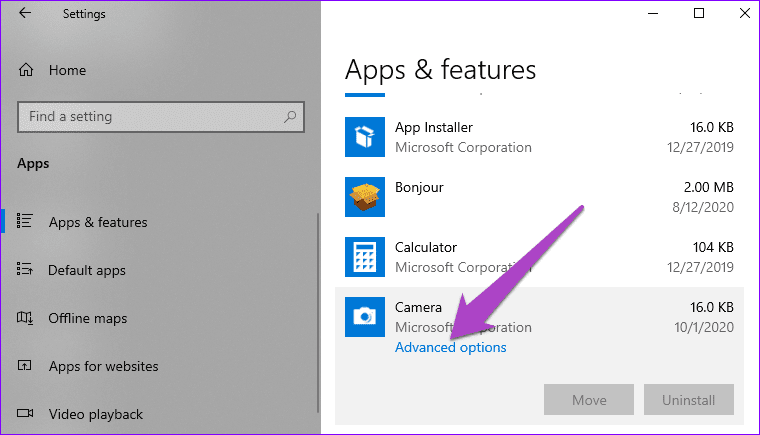
Task: Click the 10/1/2020 install date
Action: (x=704, y=327)
